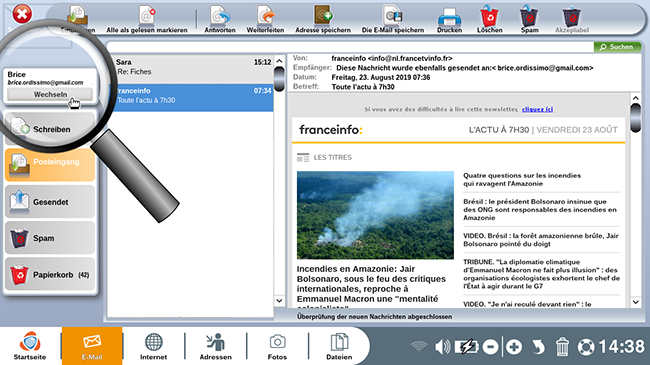
Task: Forward the email with the Weiterleiten icon
Action: (x=265, y=19)
